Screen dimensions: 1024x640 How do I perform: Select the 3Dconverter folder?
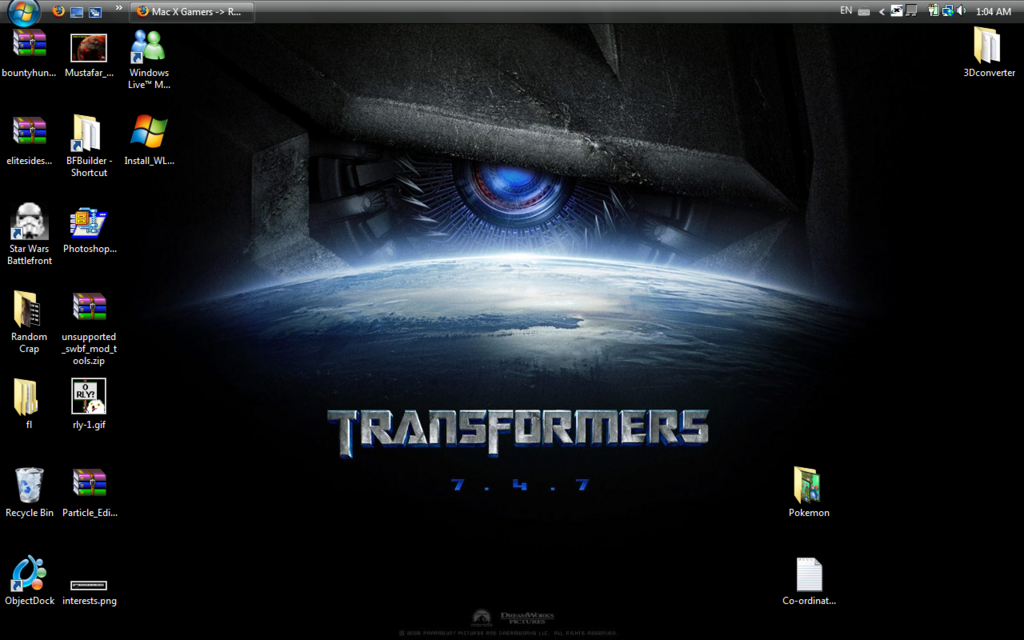(x=989, y=53)
